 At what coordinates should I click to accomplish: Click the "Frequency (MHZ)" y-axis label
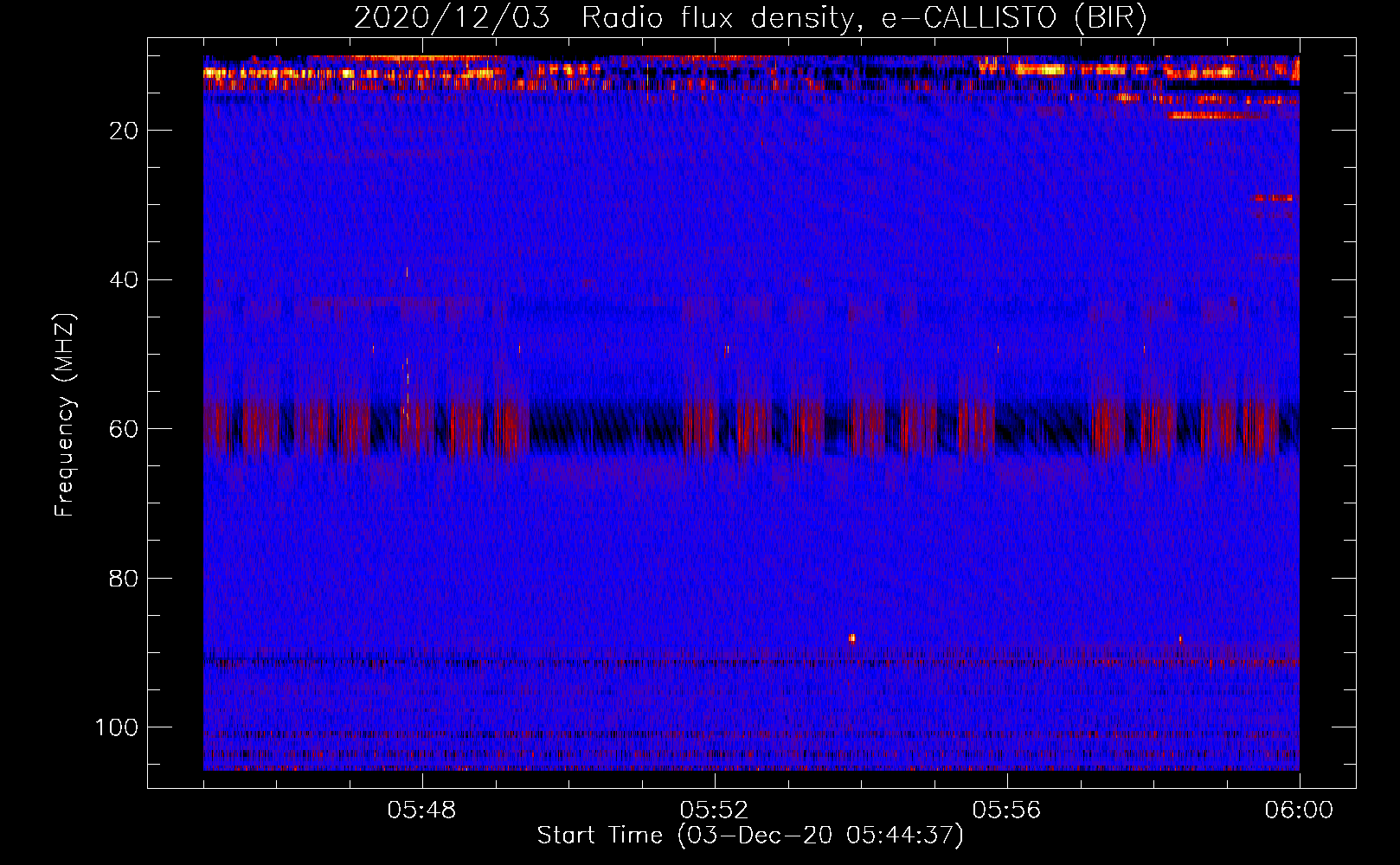(x=65, y=415)
